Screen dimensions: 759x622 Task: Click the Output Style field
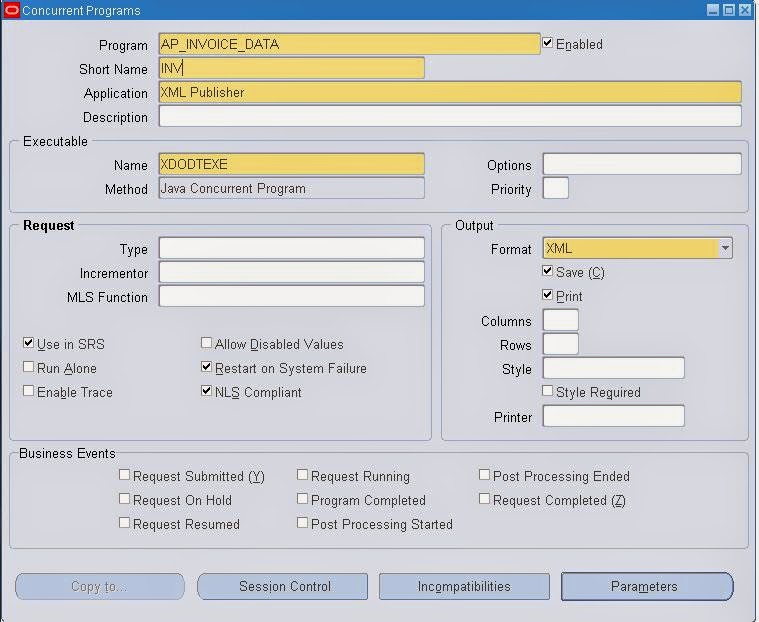(x=614, y=368)
